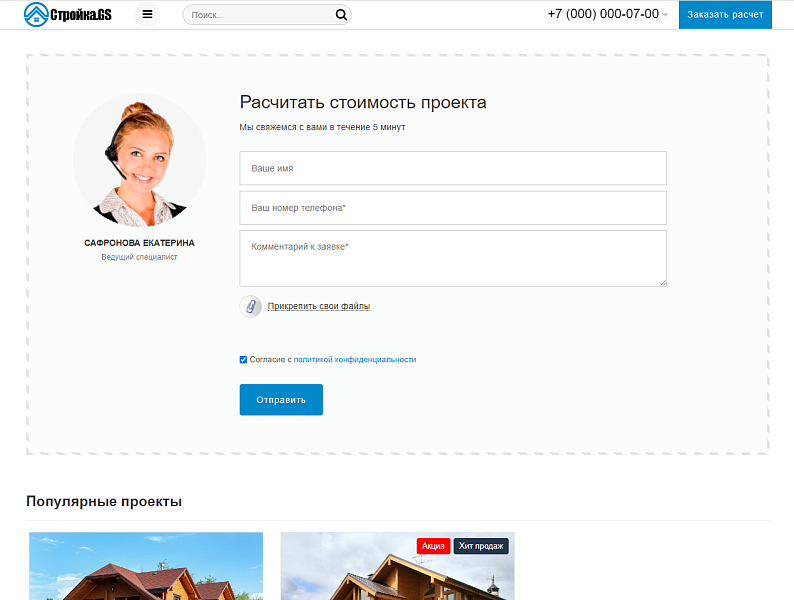Expand the phone number dropdown arrow
The image size is (794, 600).
665,15
